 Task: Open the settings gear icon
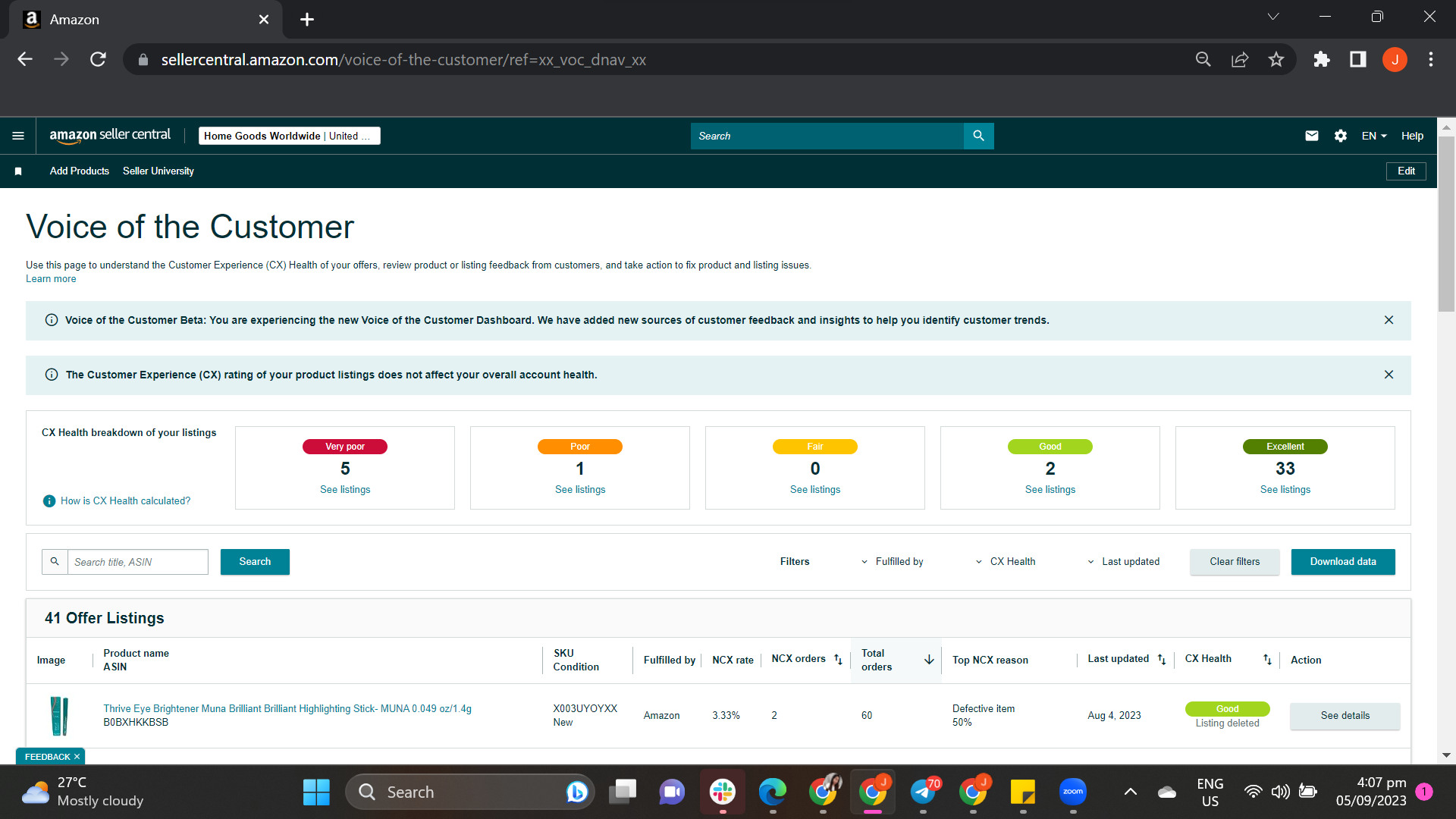coord(1341,136)
